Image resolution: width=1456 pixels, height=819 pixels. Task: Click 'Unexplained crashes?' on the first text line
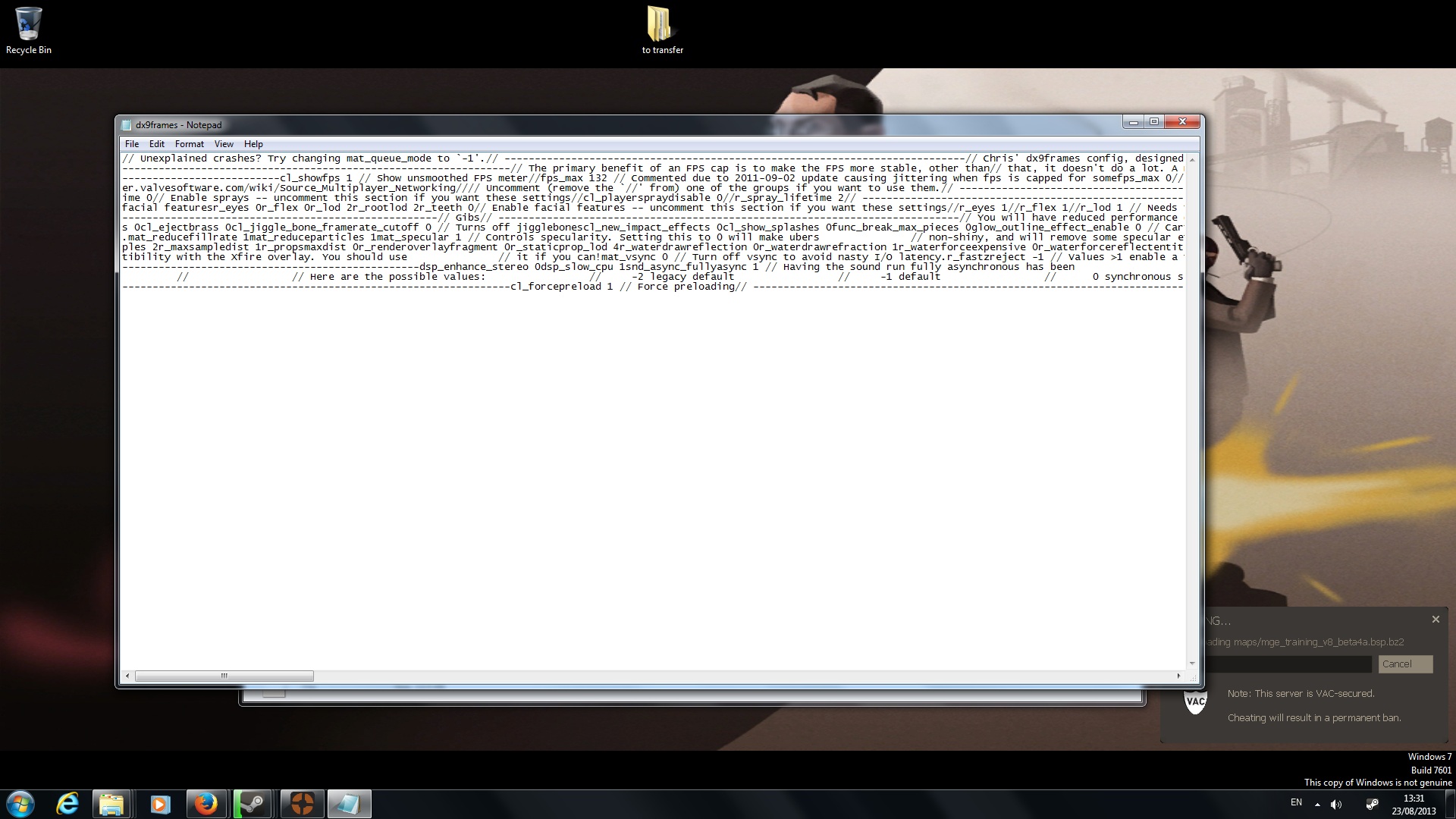tap(201, 158)
